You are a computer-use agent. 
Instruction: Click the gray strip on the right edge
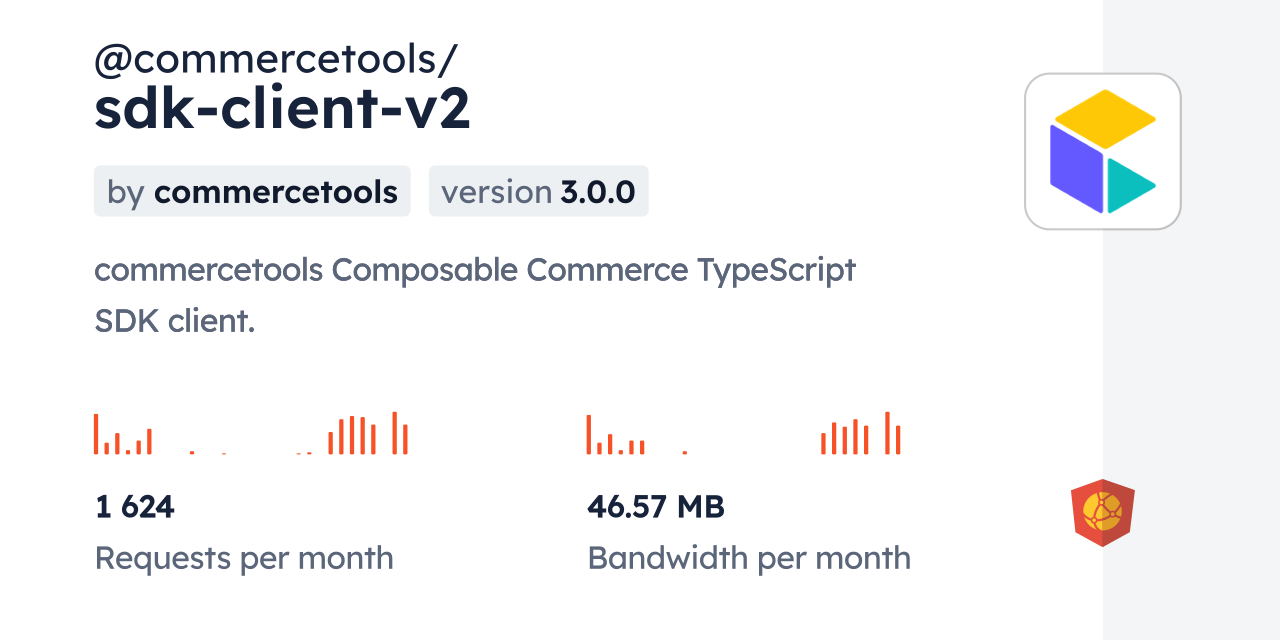click(1191, 320)
